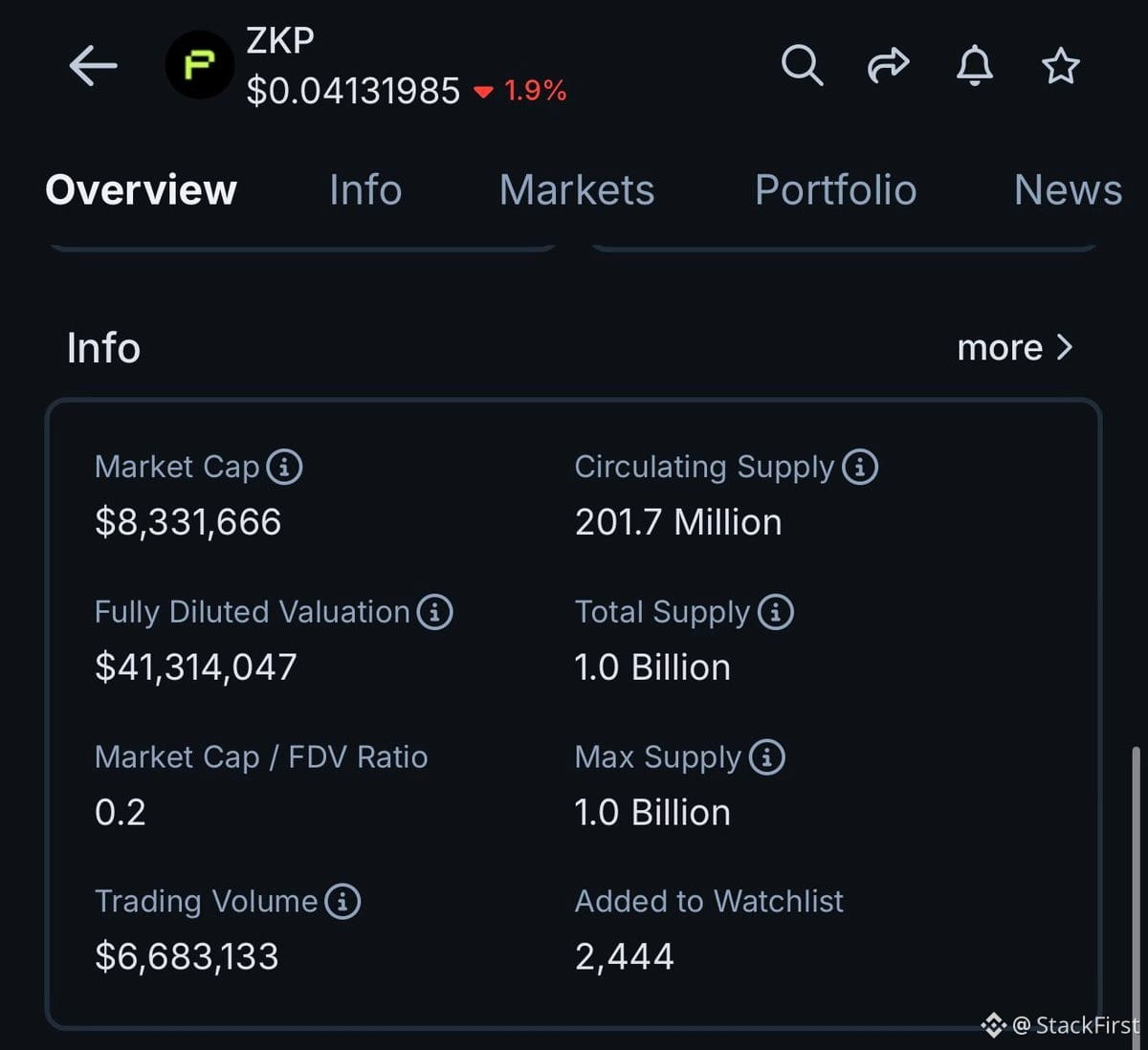
Task: Open Fully Diluted Valuation info icon
Action: click(435, 612)
